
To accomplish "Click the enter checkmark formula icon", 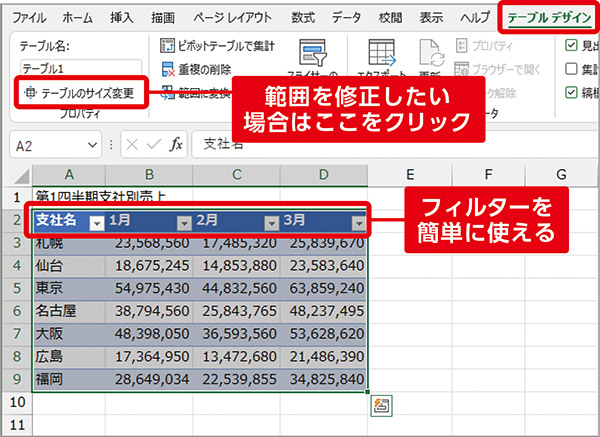I will 154,145.
